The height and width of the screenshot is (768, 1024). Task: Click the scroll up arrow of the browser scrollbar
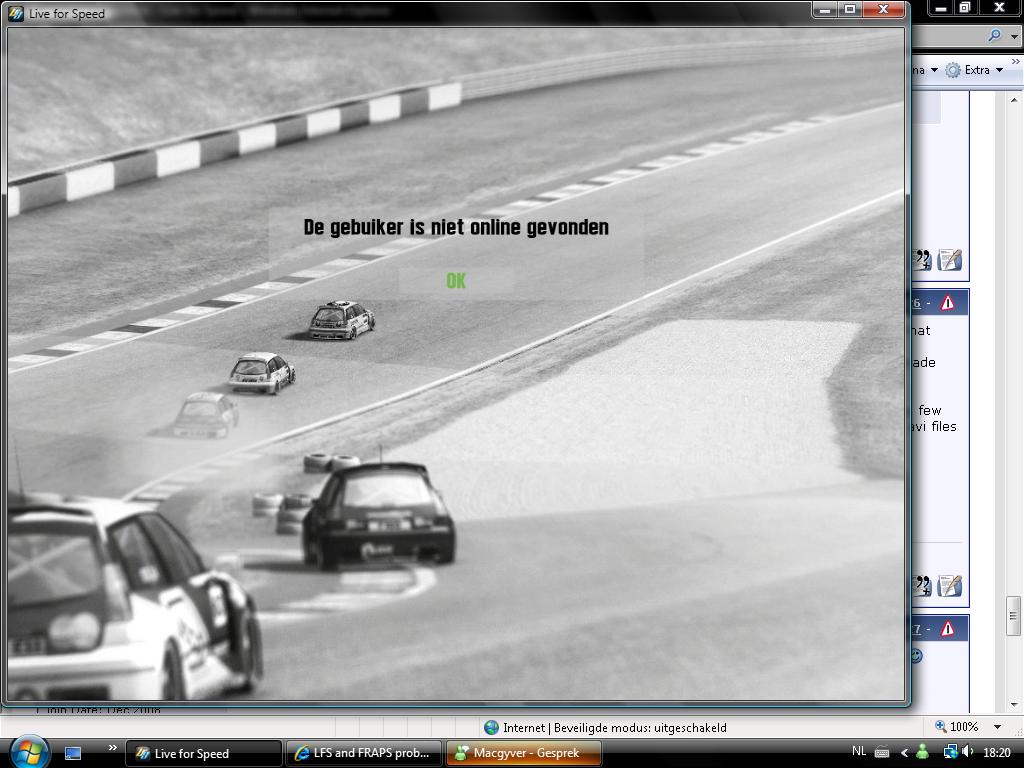pyautogui.click(x=1014, y=100)
